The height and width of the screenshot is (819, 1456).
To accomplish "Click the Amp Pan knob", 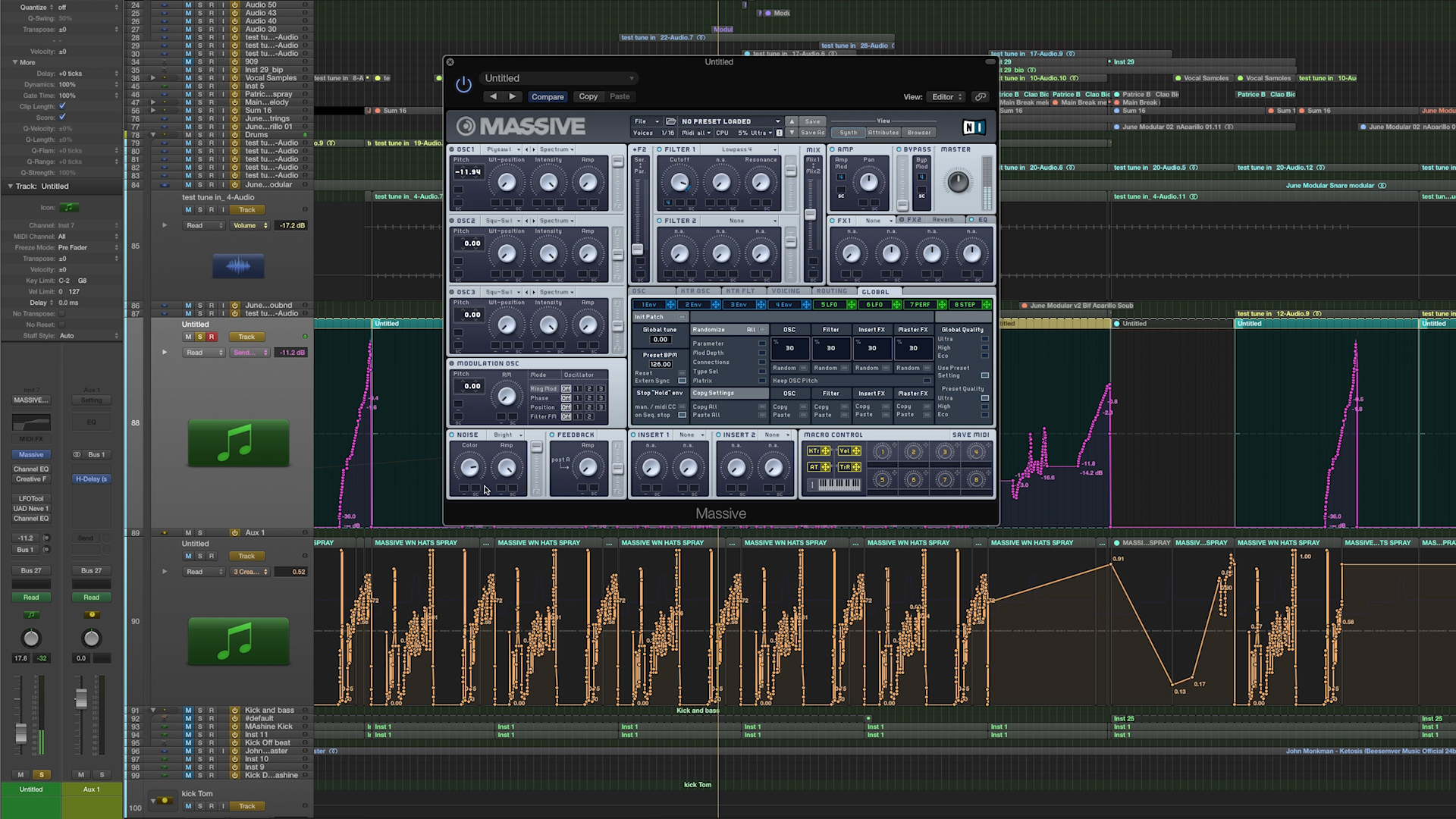I will (x=869, y=182).
